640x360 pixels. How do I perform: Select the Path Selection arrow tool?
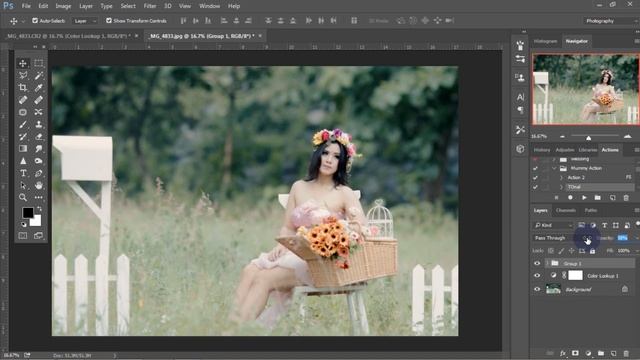tap(23, 186)
